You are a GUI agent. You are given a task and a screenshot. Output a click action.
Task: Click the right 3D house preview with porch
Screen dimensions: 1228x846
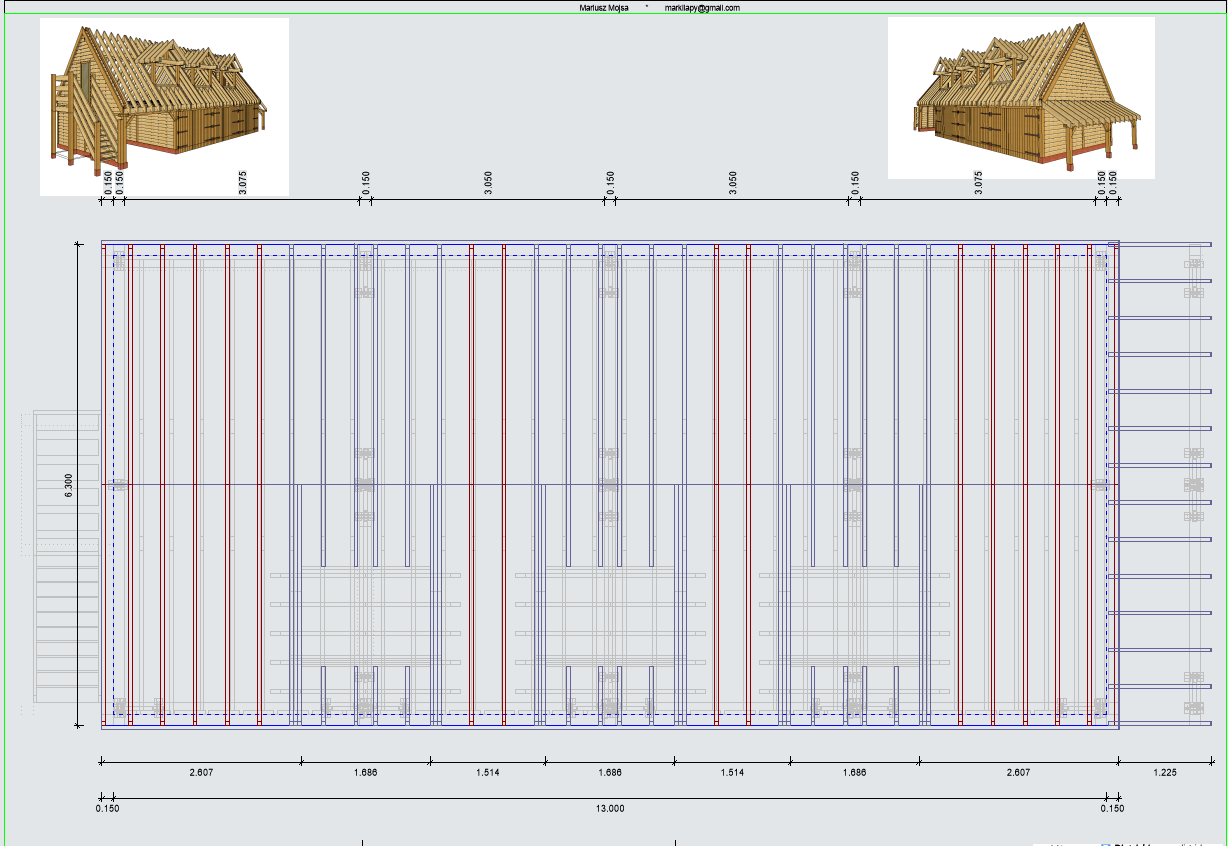(x=1021, y=98)
